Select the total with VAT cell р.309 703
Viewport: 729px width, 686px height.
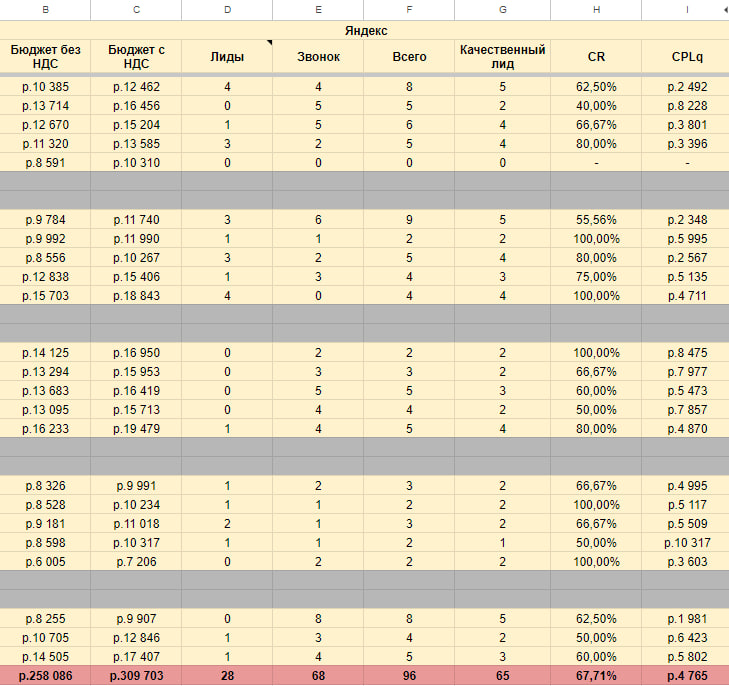[136, 675]
